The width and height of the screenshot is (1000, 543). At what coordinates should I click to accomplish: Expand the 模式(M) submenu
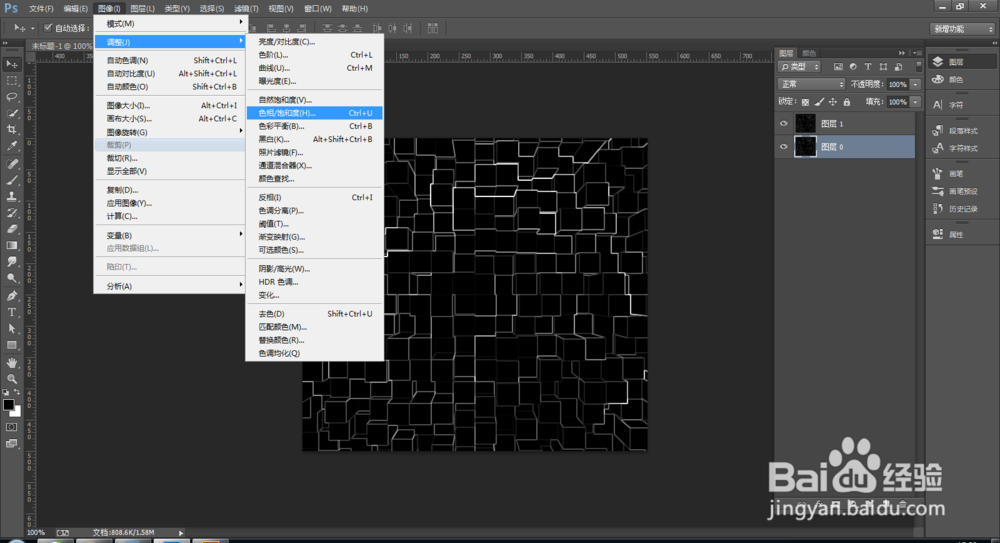pos(169,24)
